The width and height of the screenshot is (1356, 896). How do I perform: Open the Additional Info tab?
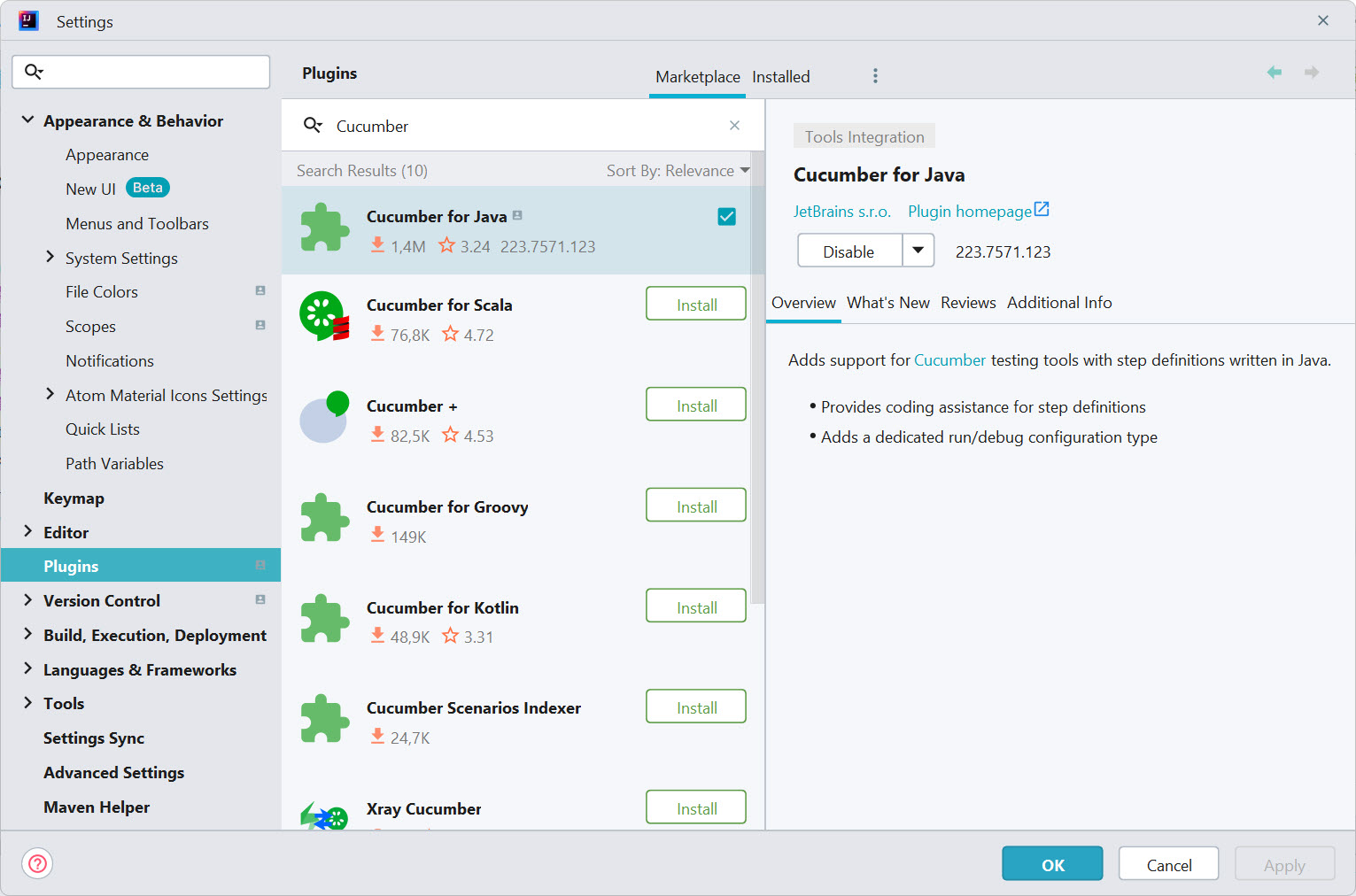coord(1059,303)
